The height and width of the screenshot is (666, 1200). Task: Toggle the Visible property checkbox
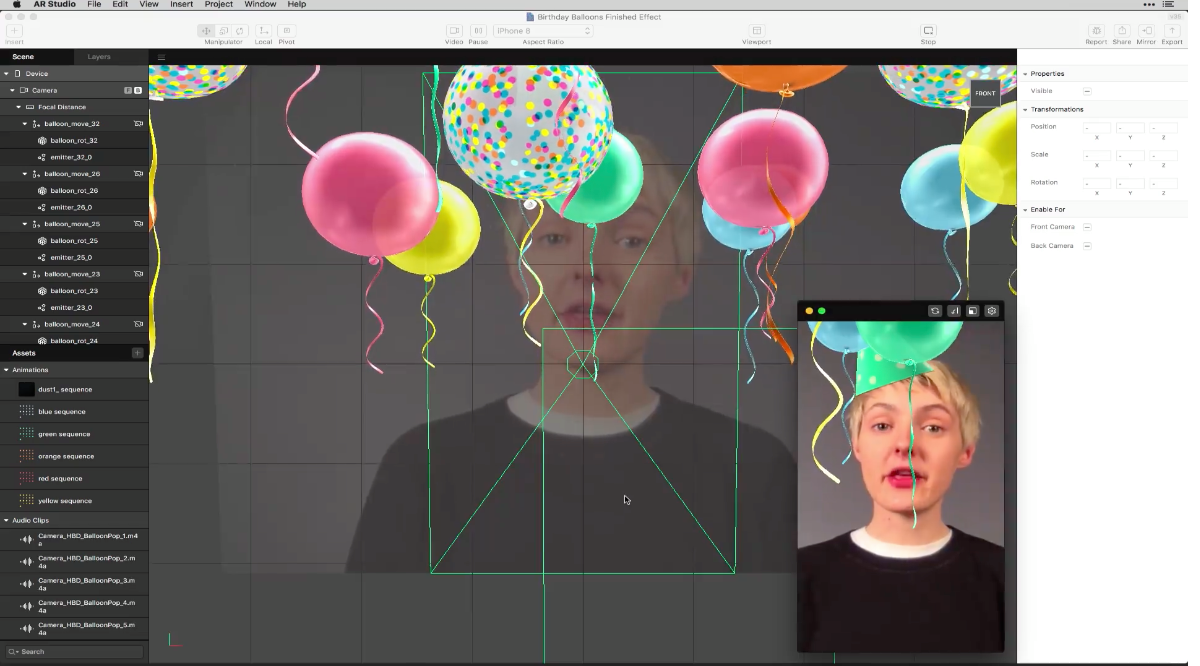[1088, 90]
